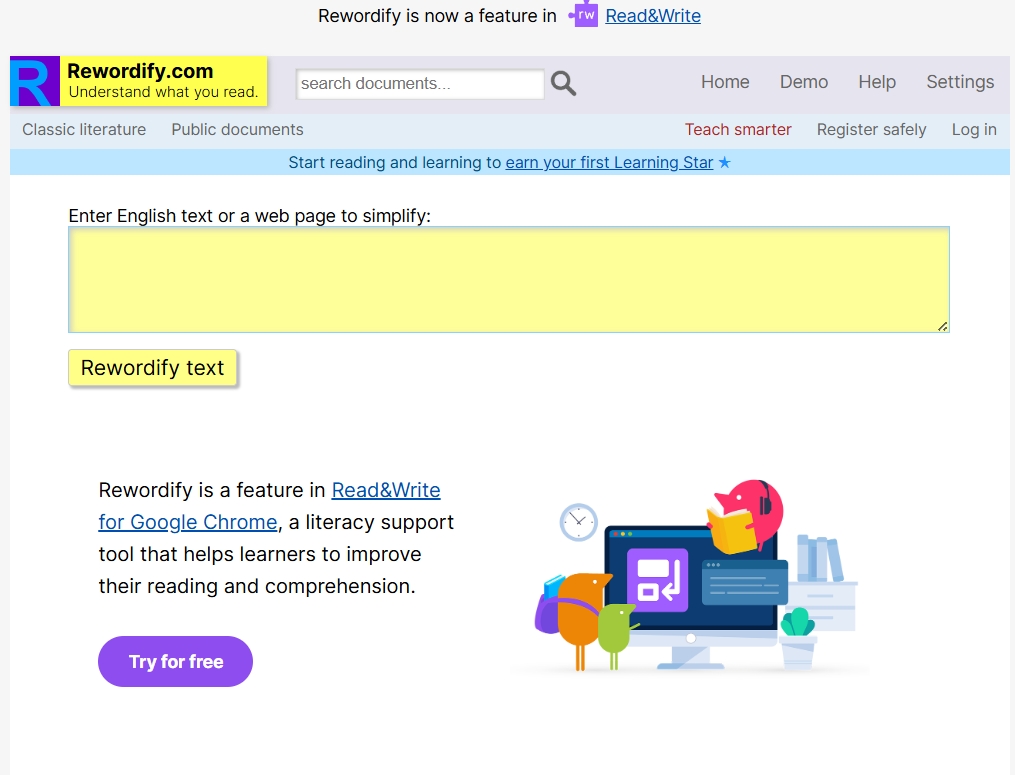
Task: Browse Classic literature
Action: click(84, 129)
